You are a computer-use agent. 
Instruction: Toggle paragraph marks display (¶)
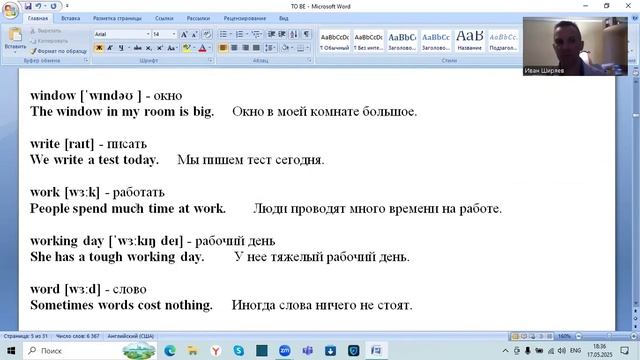(306, 34)
